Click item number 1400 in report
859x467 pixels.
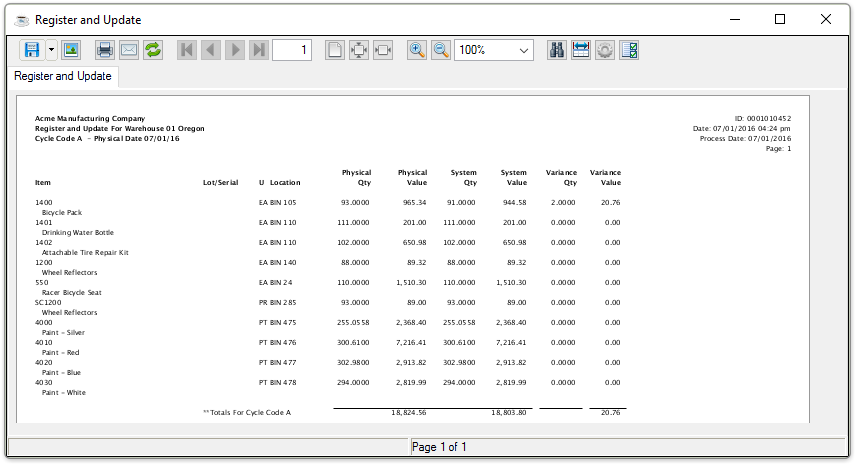(x=44, y=202)
